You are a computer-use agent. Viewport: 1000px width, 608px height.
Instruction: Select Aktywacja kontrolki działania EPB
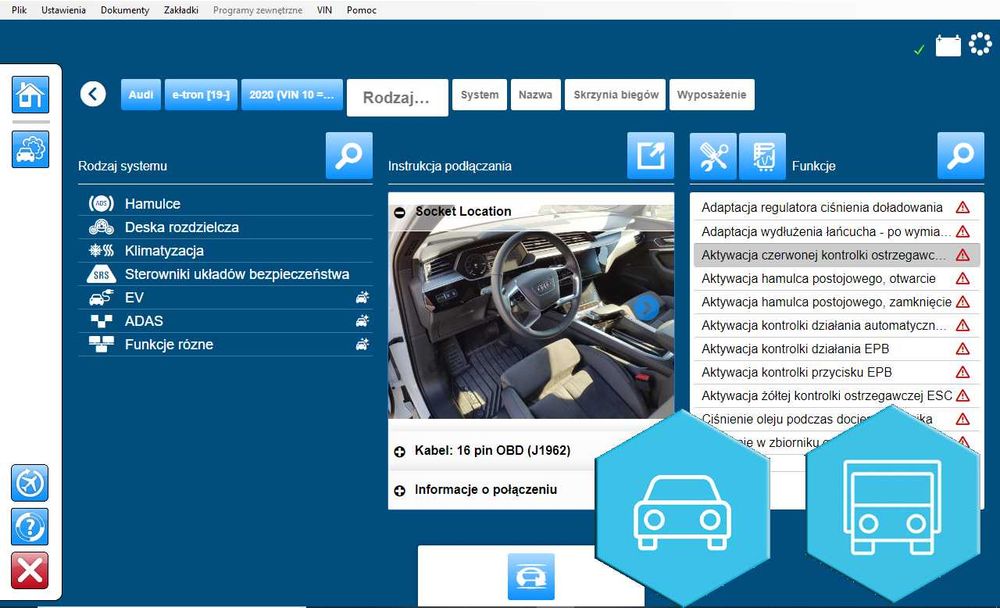click(x=836, y=349)
